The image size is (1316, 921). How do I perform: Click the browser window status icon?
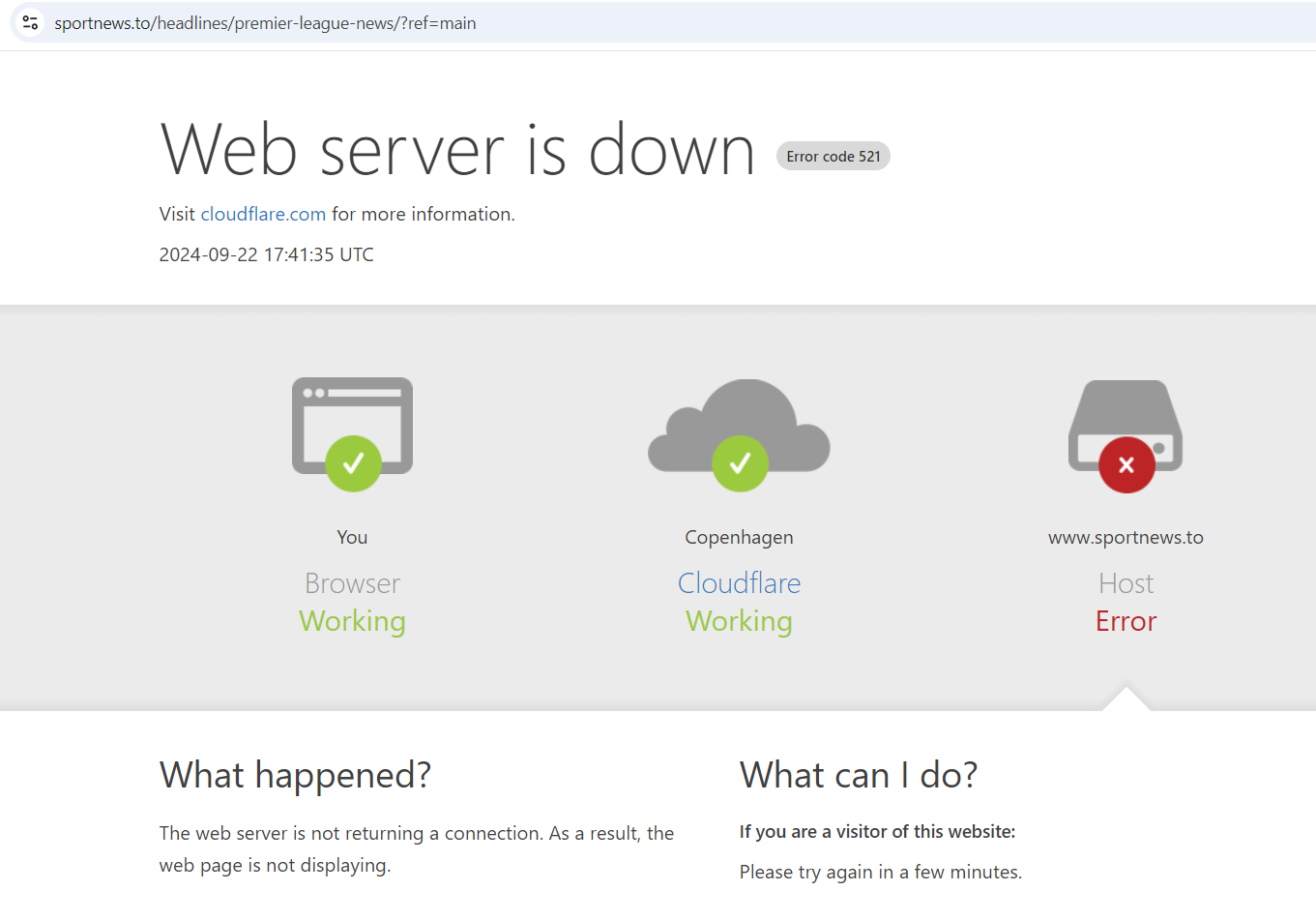click(x=352, y=433)
